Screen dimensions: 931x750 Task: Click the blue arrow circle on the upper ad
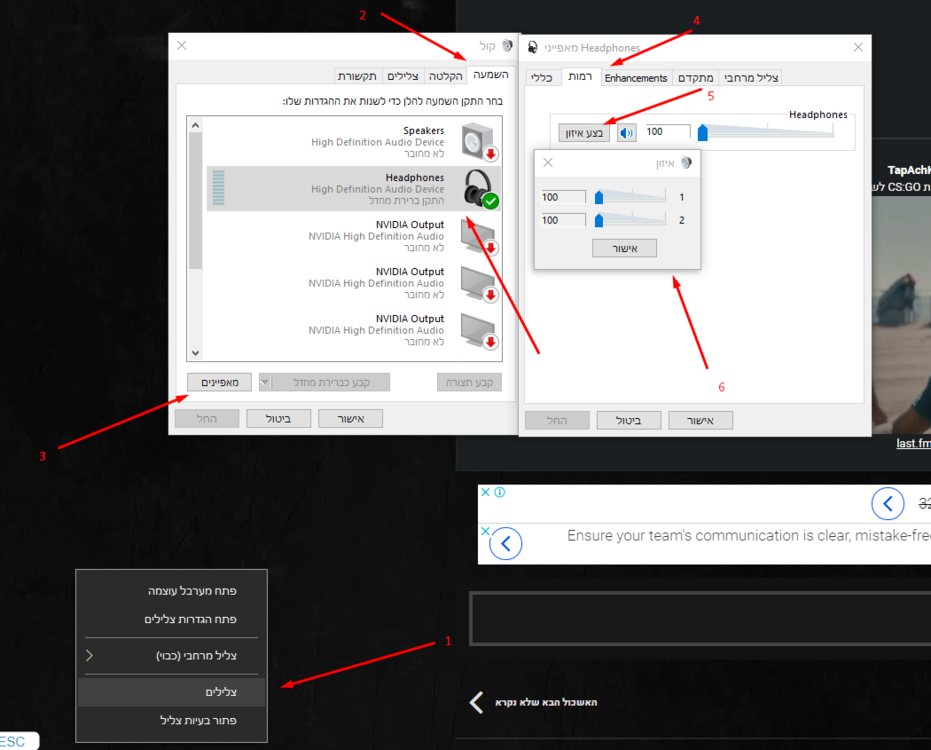click(887, 503)
